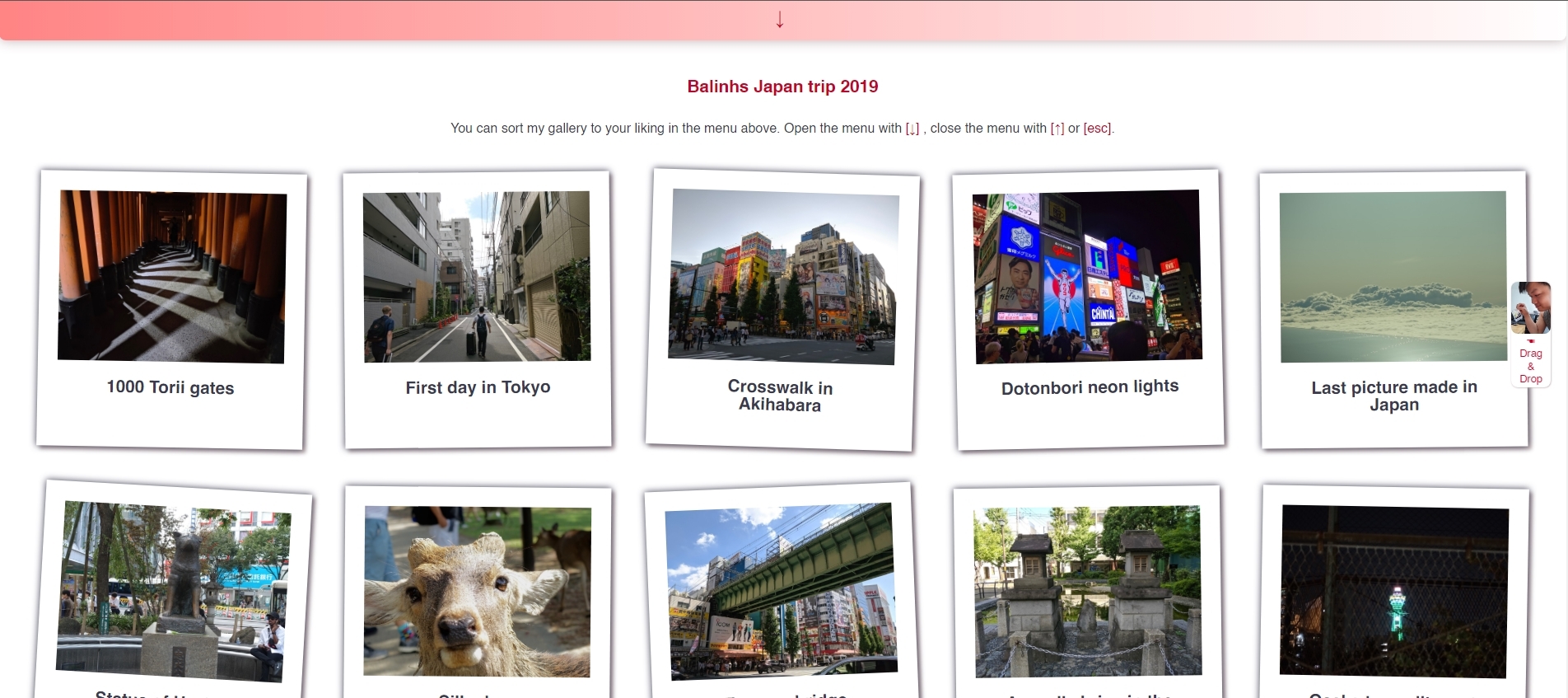Viewport: 1568px width, 698px height.
Task: Click the Dotonbori neon lights caption
Action: [x=1090, y=387]
